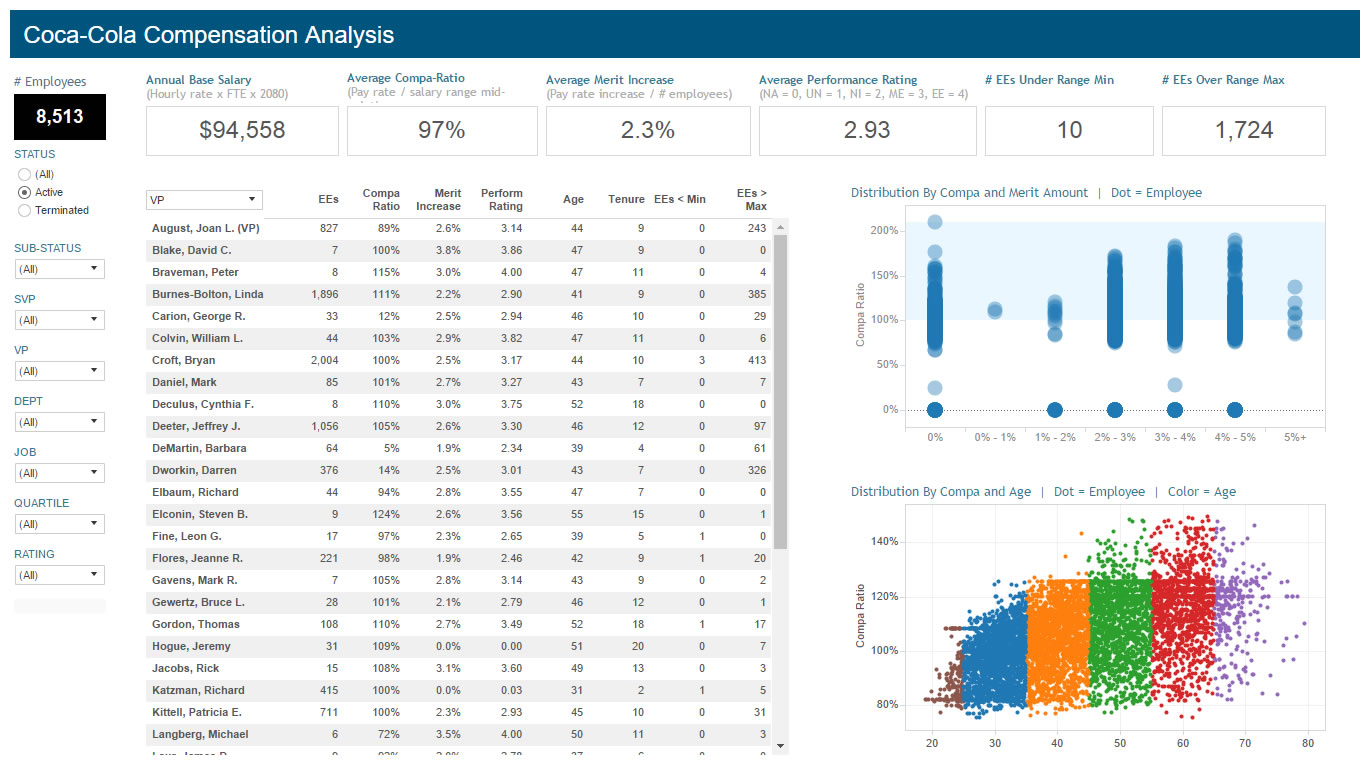The image size is (1368, 770).
Task: Click the Average Compa-Ratio 97% card
Action: point(442,130)
